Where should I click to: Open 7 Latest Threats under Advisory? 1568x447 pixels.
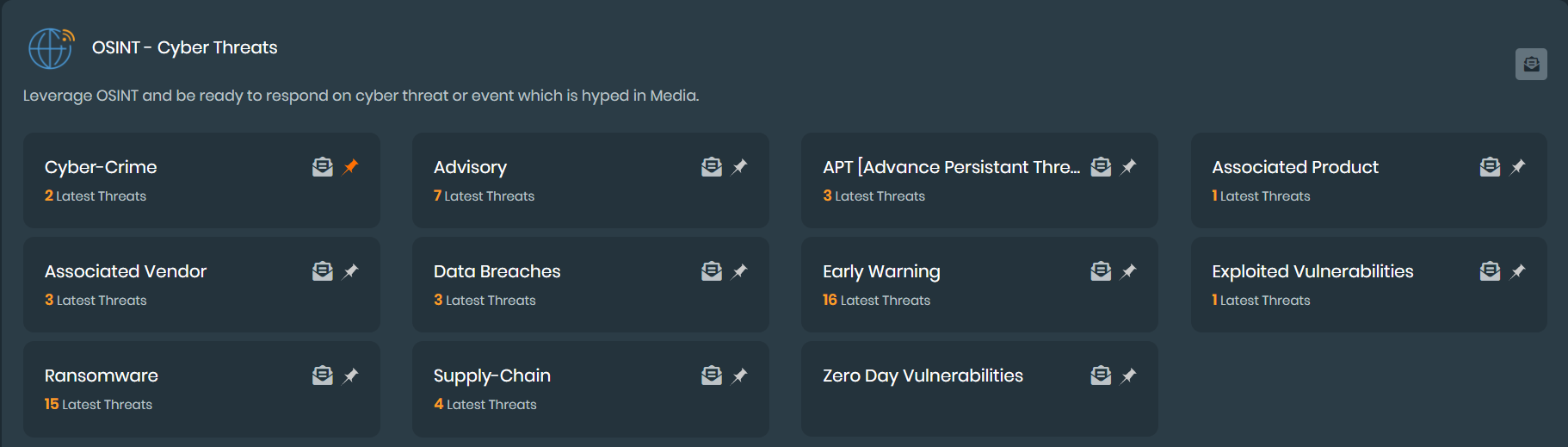(x=485, y=196)
